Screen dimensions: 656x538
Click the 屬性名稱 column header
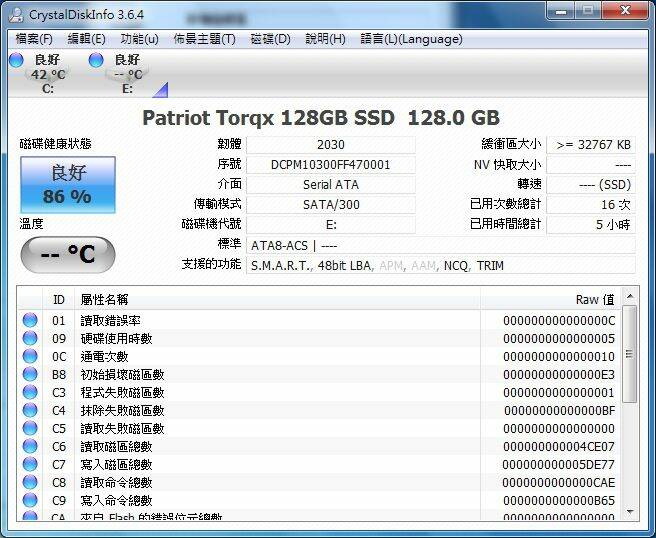click(277, 300)
